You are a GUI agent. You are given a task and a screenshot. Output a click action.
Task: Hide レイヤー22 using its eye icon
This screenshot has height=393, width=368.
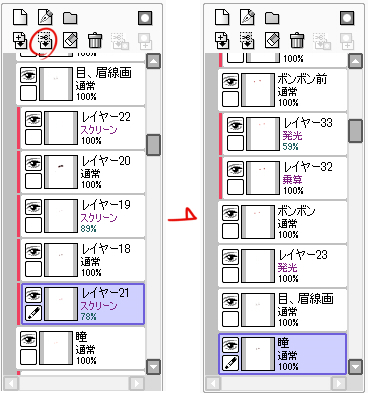(33, 119)
